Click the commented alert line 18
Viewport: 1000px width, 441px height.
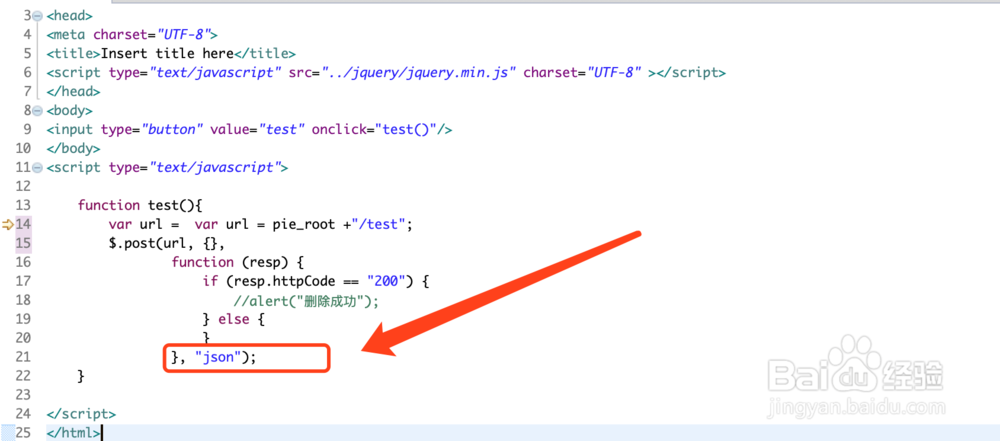pos(306,301)
